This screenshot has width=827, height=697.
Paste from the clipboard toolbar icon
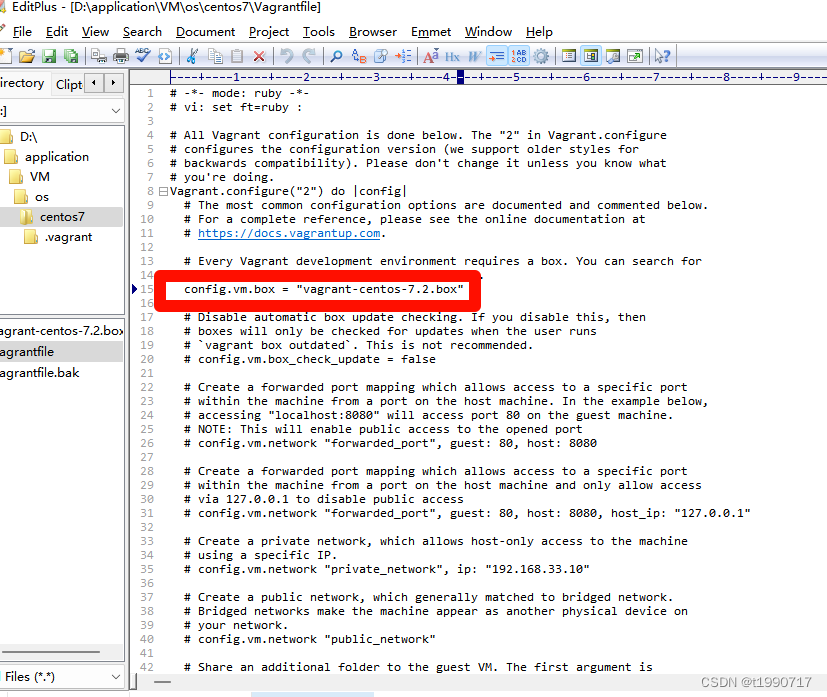point(237,56)
